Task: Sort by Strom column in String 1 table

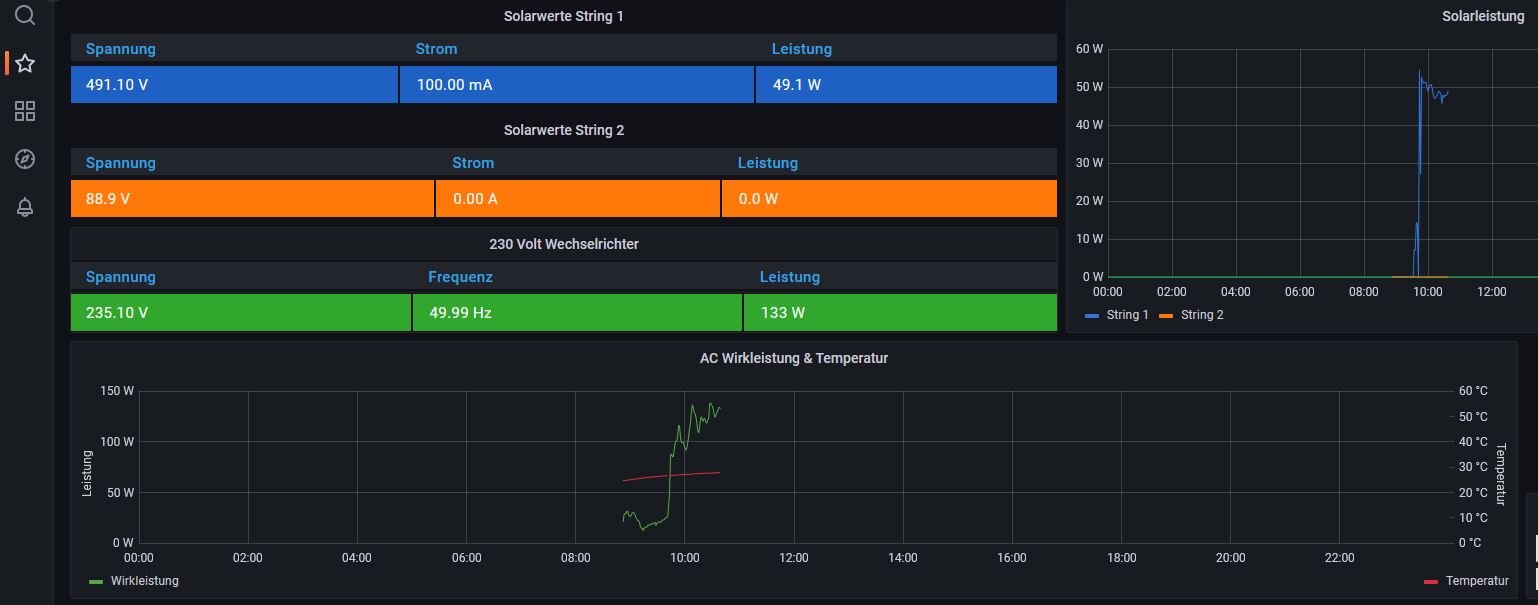Action: coord(436,49)
